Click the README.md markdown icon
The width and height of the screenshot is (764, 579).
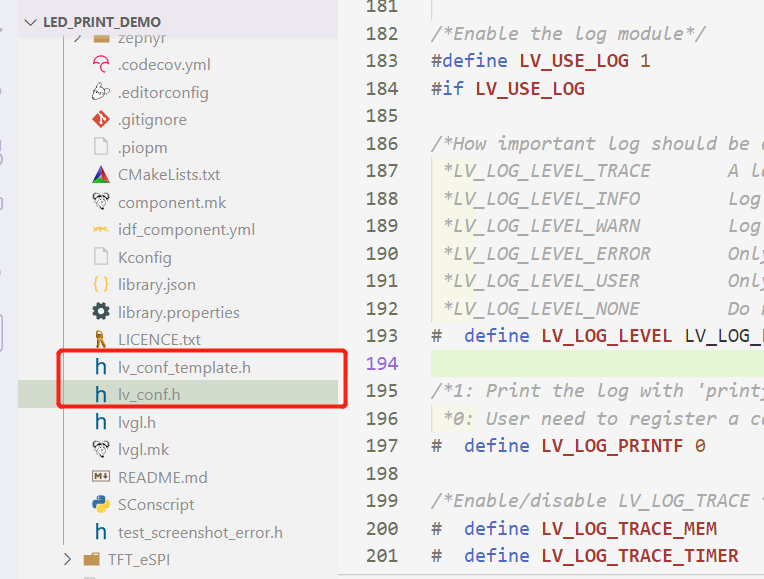coord(101,477)
